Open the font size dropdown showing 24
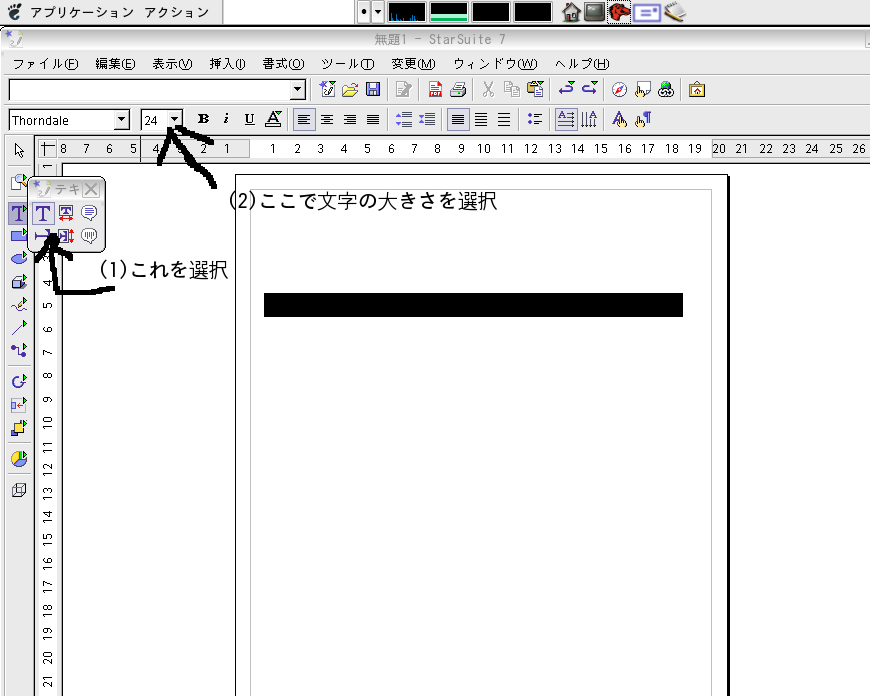Image resolution: width=870 pixels, height=696 pixels. 175,120
